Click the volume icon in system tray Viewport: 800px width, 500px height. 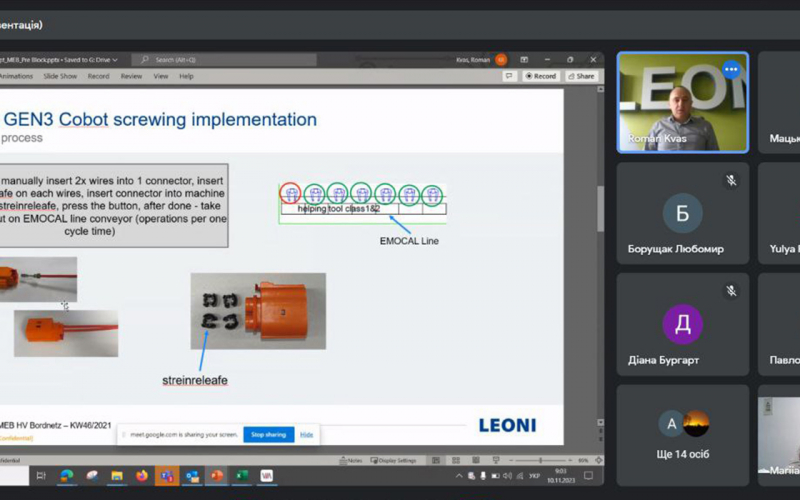tap(507, 476)
